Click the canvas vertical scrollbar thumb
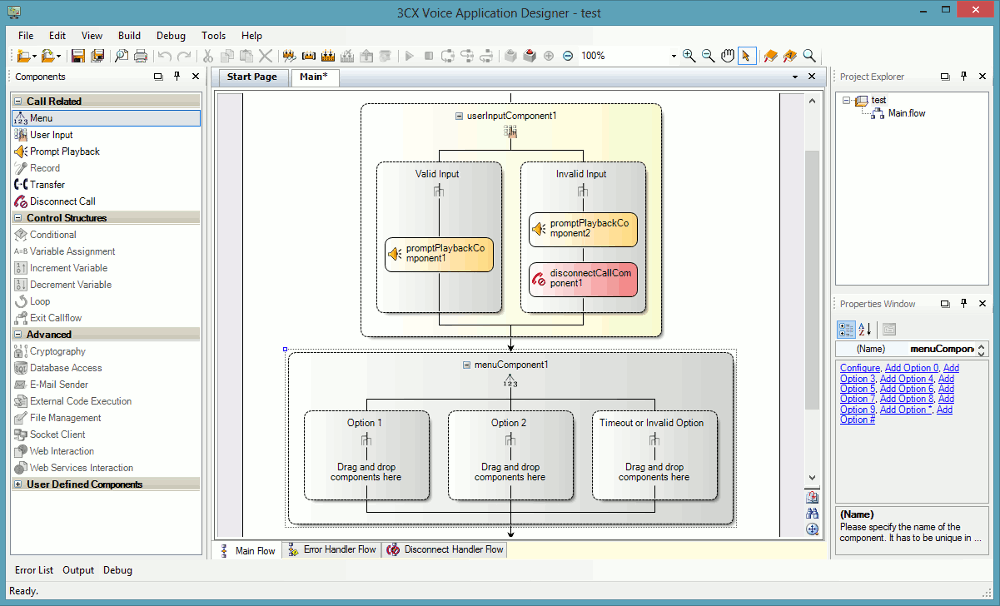The image size is (1000, 606). (x=811, y=281)
